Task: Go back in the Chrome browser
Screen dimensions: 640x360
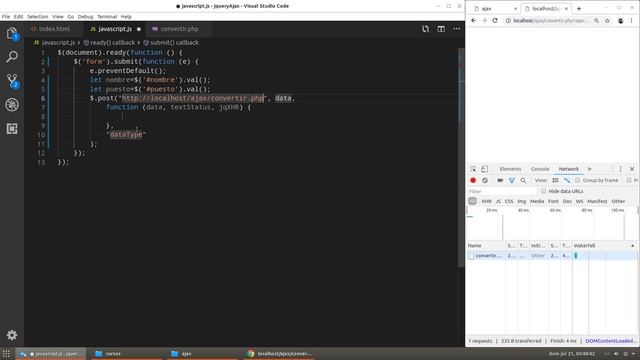Action: 473,20
